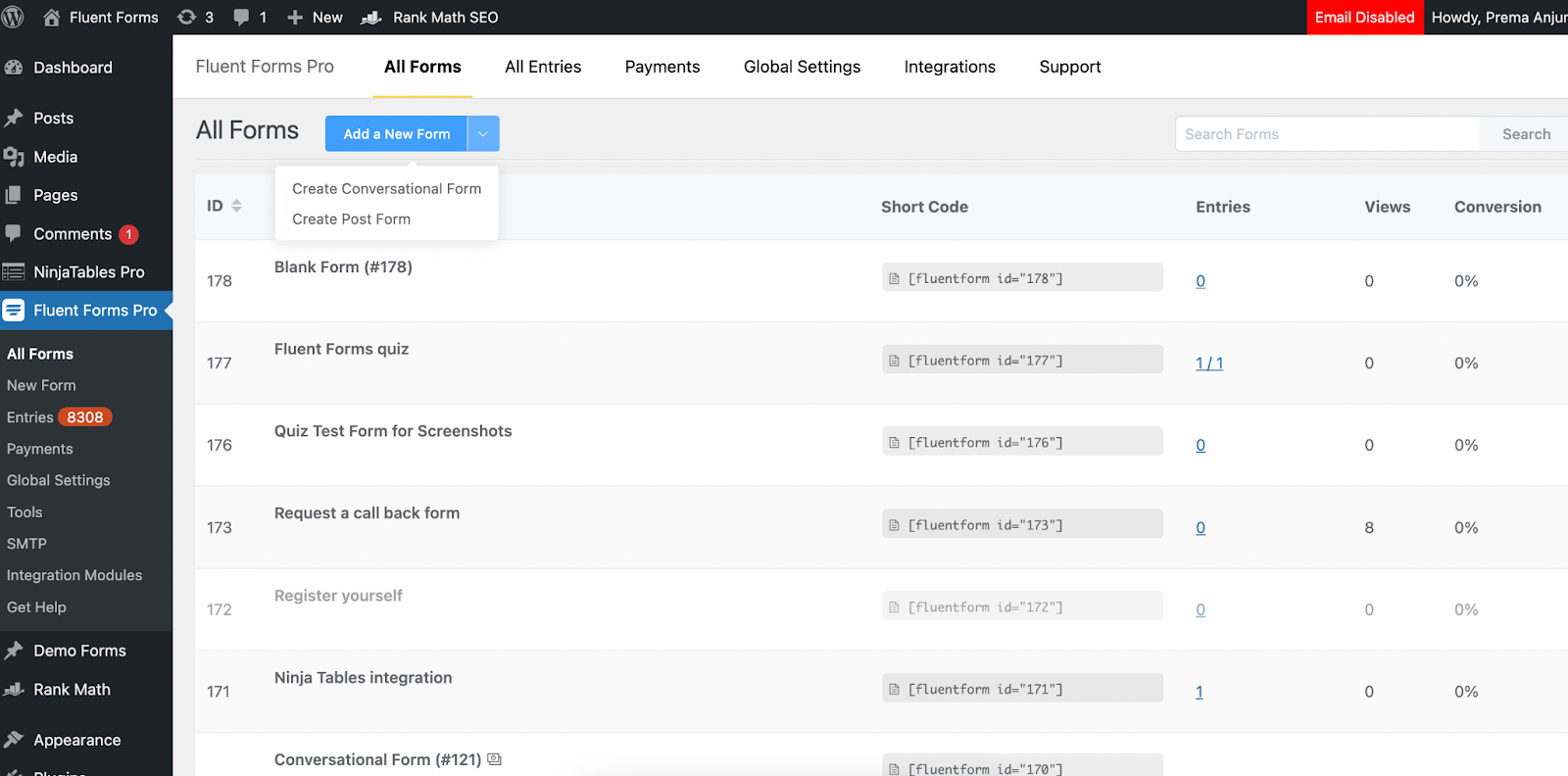This screenshot has height=776, width=1568.
Task: Open Entries 8308 in the sidebar submenu
Action: click(x=59, y=417)
